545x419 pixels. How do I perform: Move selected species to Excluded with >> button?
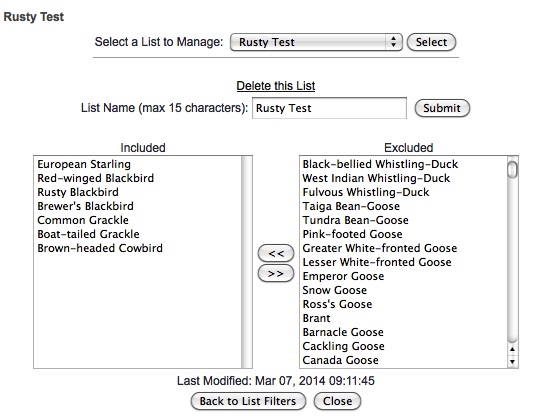click(x=276, y=274)
